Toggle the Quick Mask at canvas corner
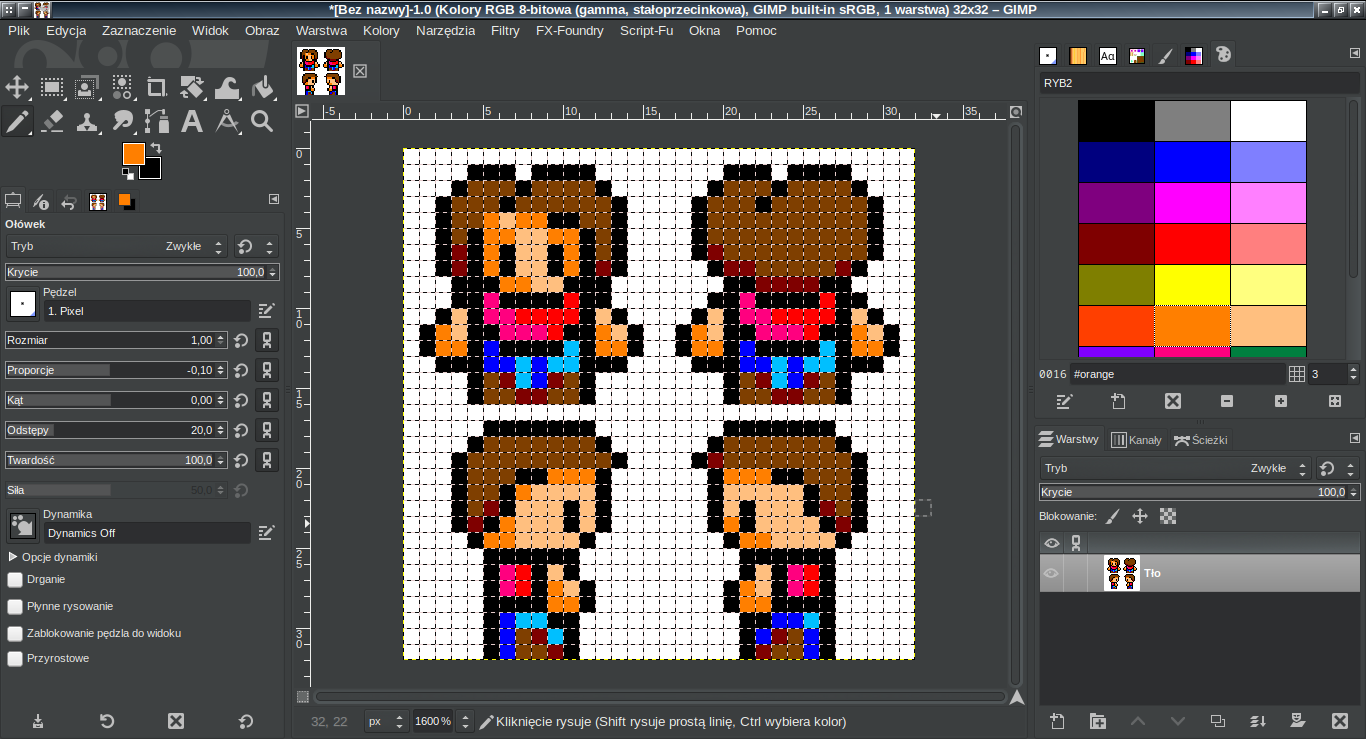The width and height of the screenshot is (1366, 739). (303, 697)
